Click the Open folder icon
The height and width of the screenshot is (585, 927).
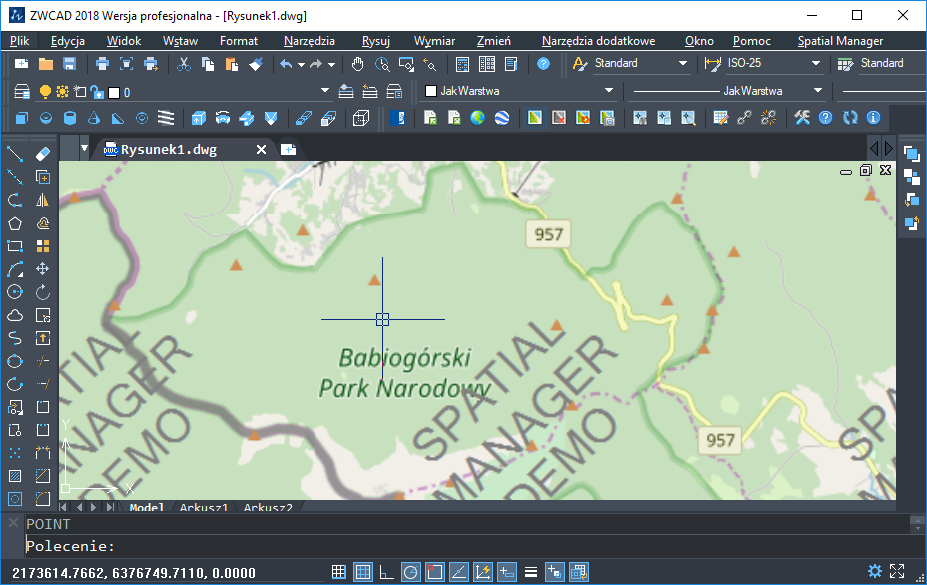click(x=46, y=64)
